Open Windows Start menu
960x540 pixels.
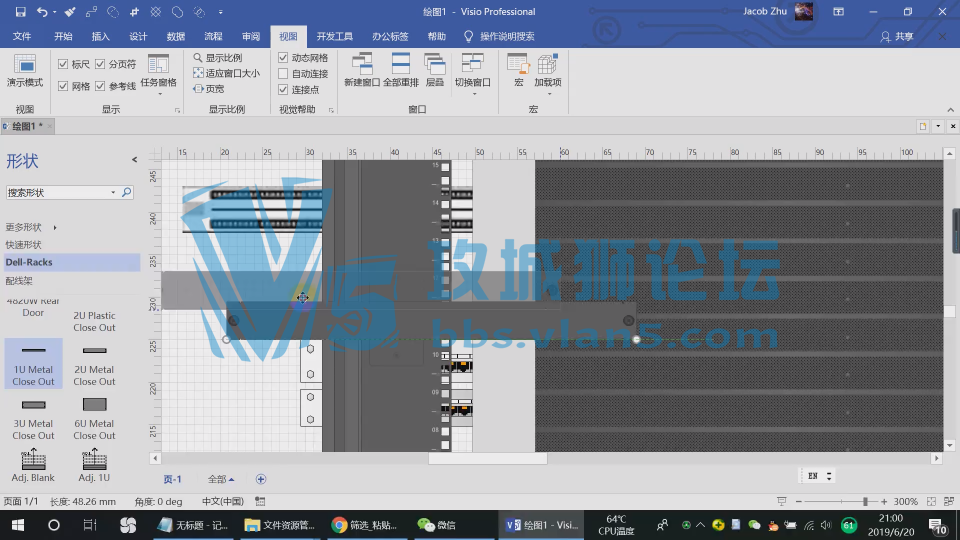click(x=18, y=525)
